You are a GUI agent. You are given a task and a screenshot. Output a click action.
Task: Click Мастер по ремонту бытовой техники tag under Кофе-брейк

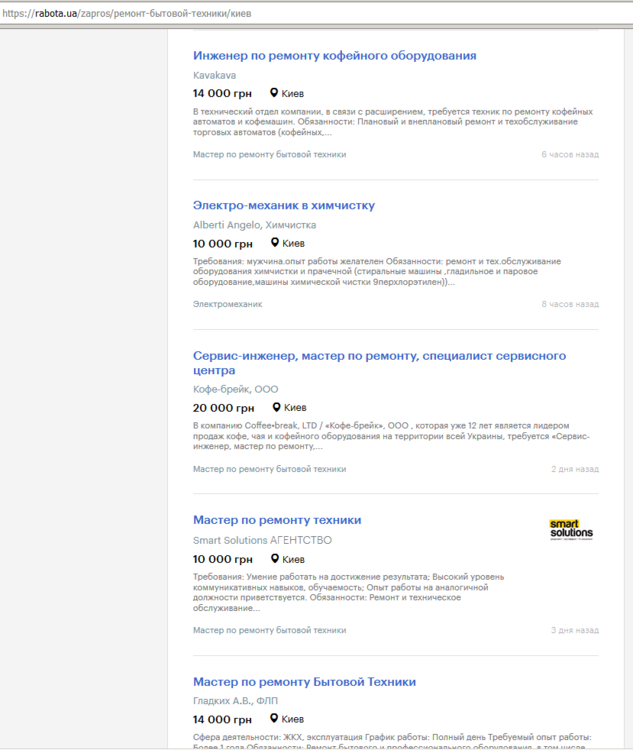(269, 469)
